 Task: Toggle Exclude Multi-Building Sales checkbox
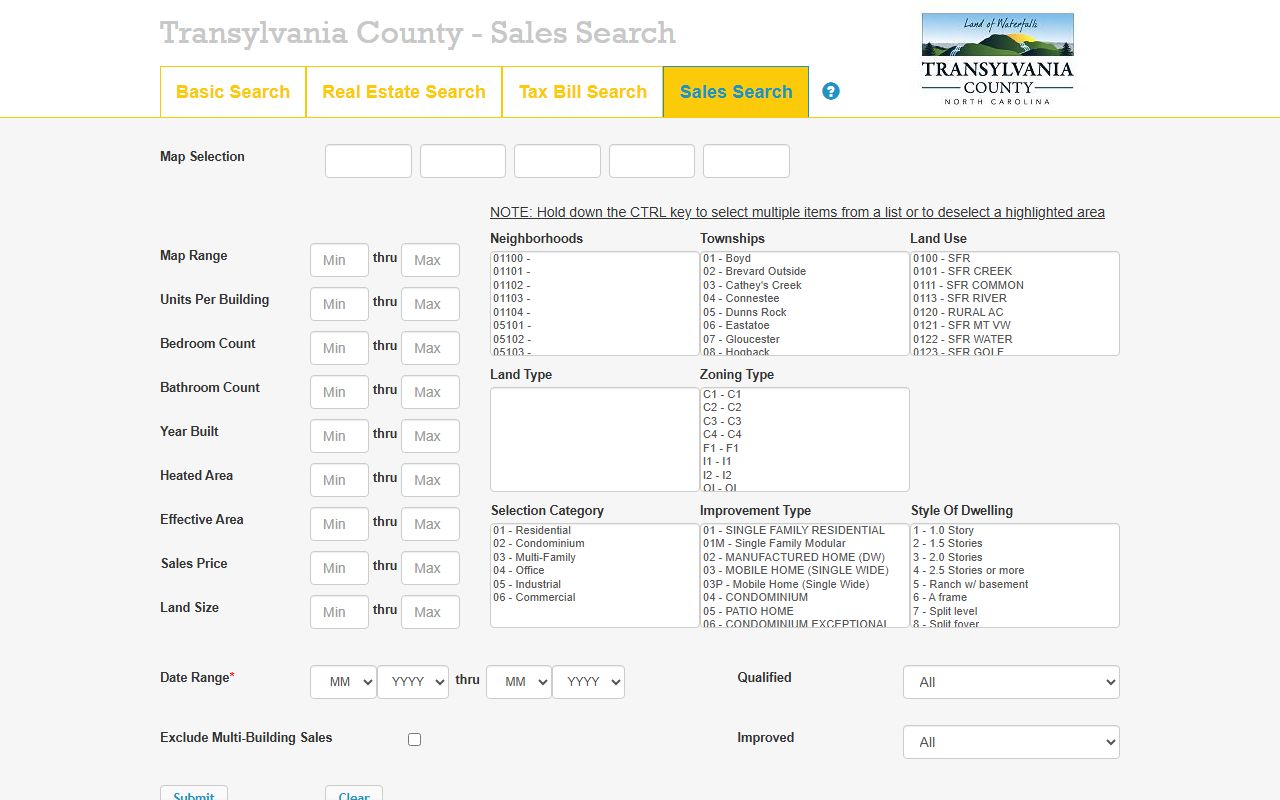414,739
